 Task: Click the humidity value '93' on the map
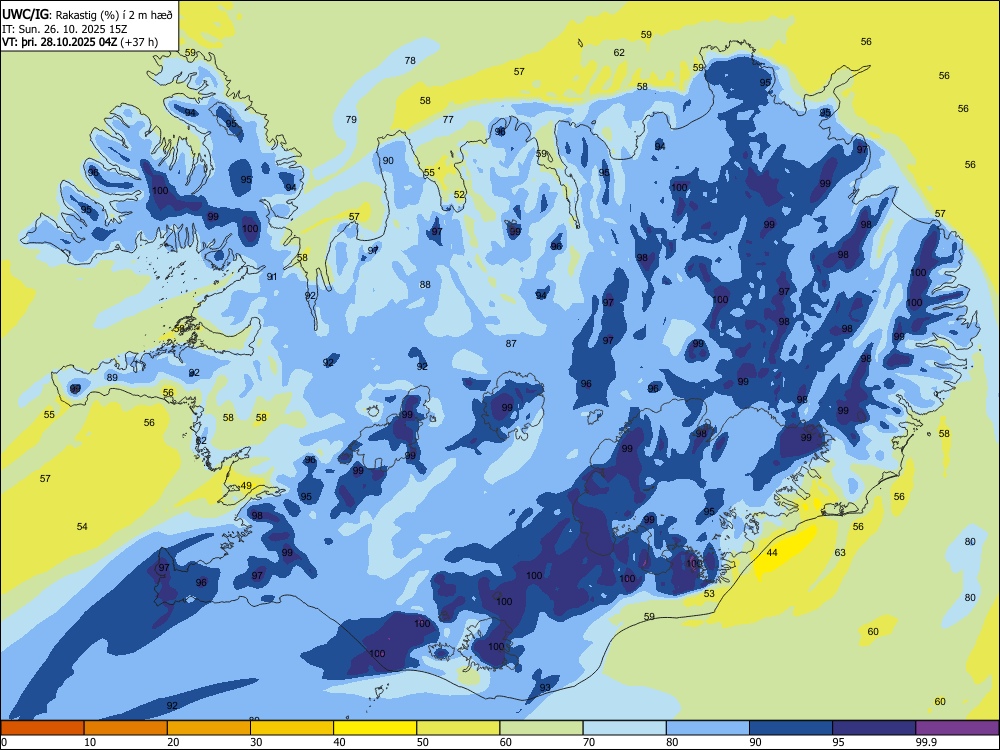(x=545, y=688)
